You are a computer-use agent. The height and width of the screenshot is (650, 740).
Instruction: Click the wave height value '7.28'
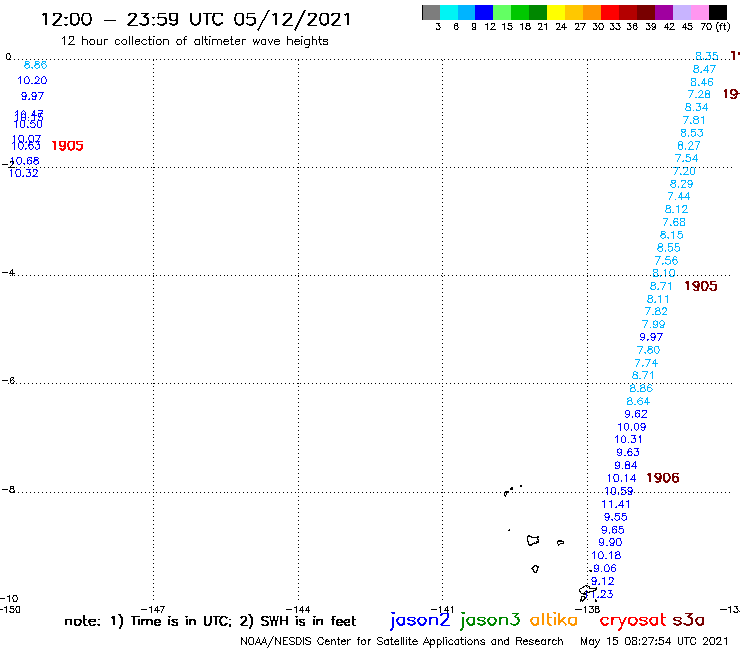pos(699,94)
